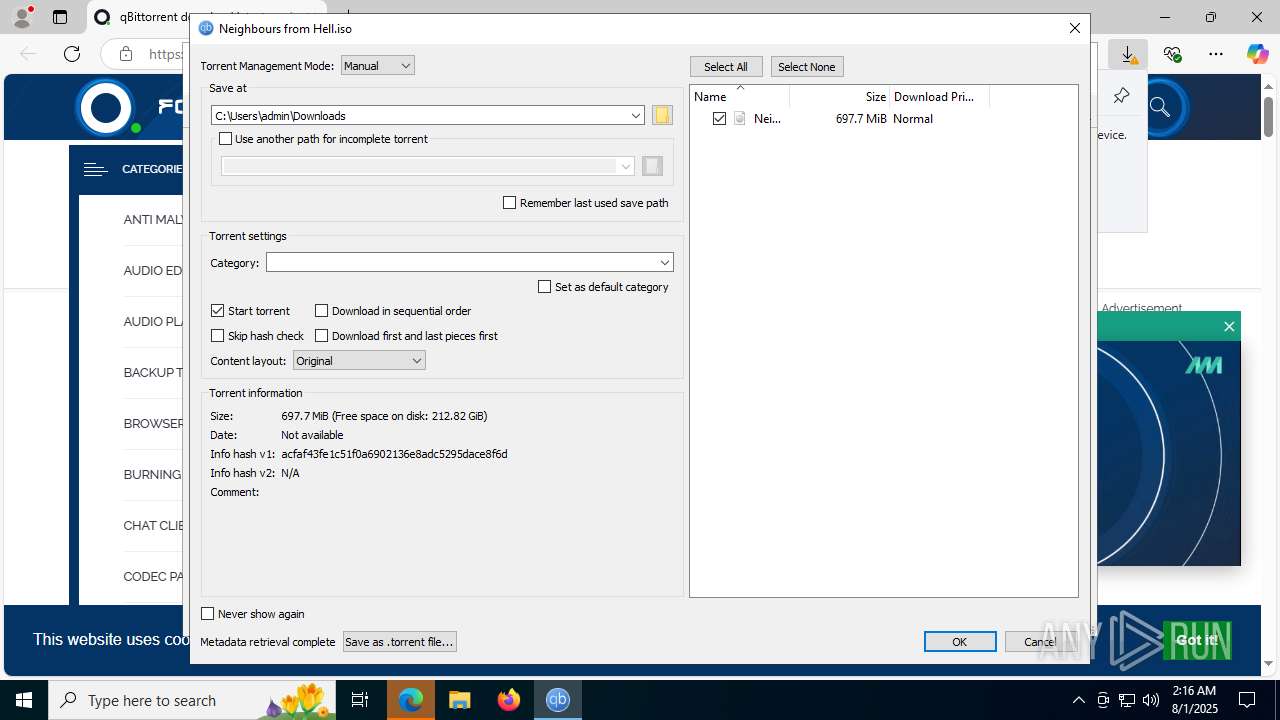Refresh the page in Edge browser
Image resolution: width=1280 pixels, height=720 pixels.
72,54
